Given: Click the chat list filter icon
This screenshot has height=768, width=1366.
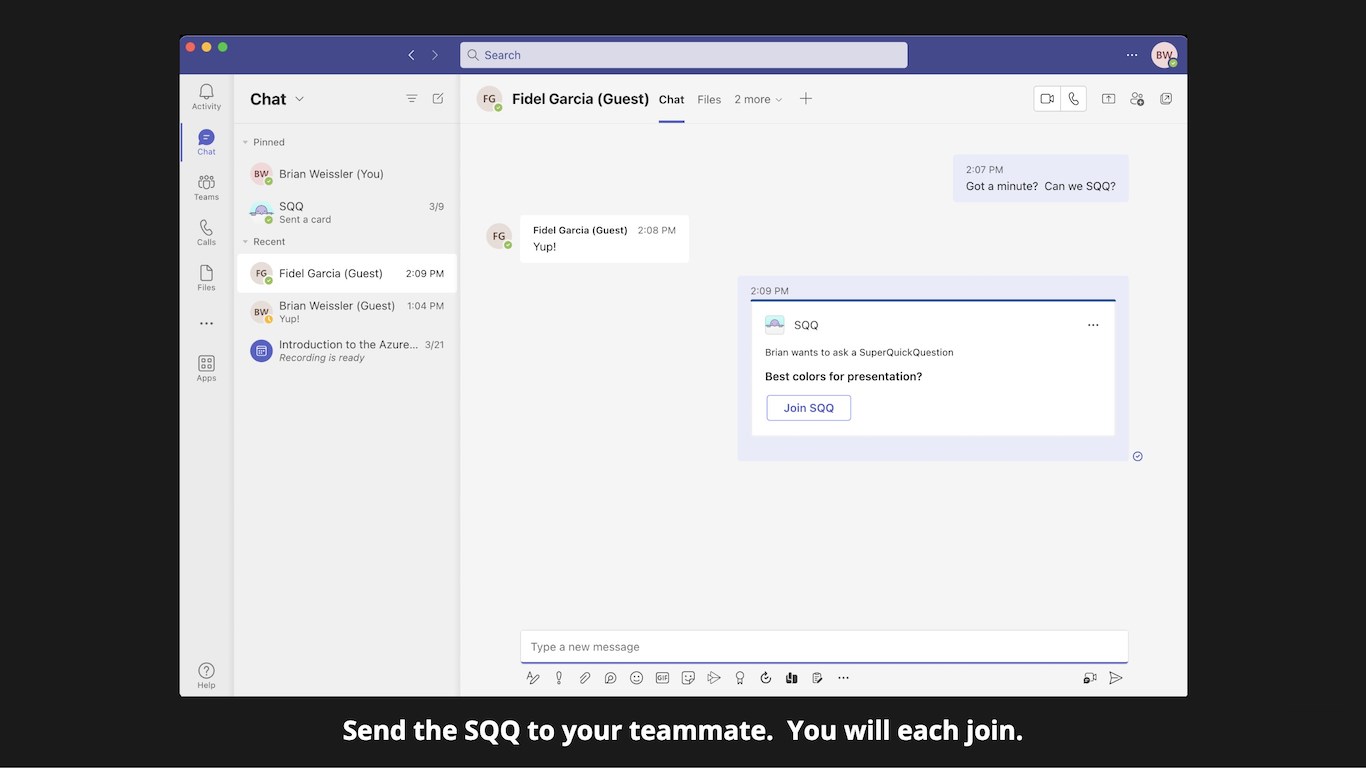Looking at the screenshot, I should pyautogui.click(x=412, y=98).
